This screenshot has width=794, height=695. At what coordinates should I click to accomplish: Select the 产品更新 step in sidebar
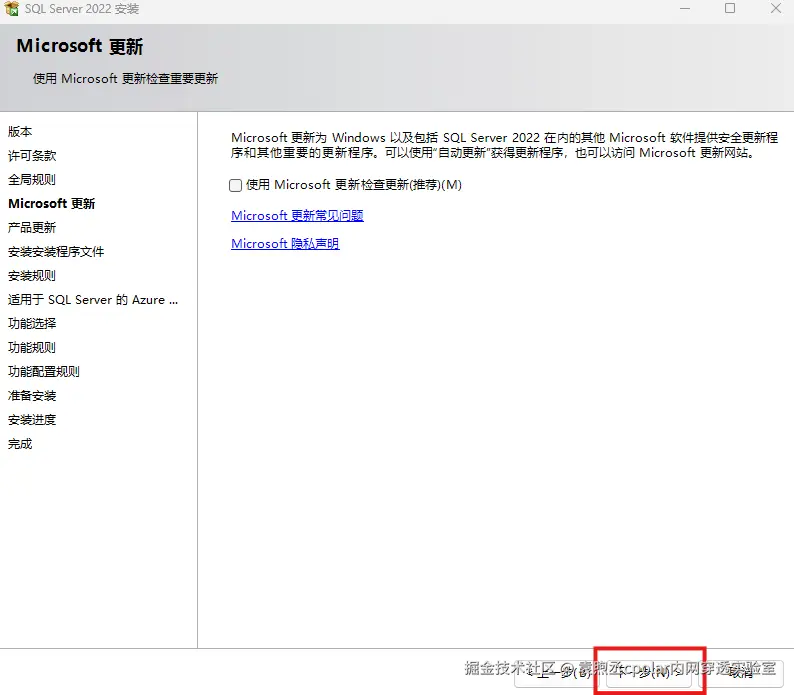pyautogui.click(x=32, y=227)
